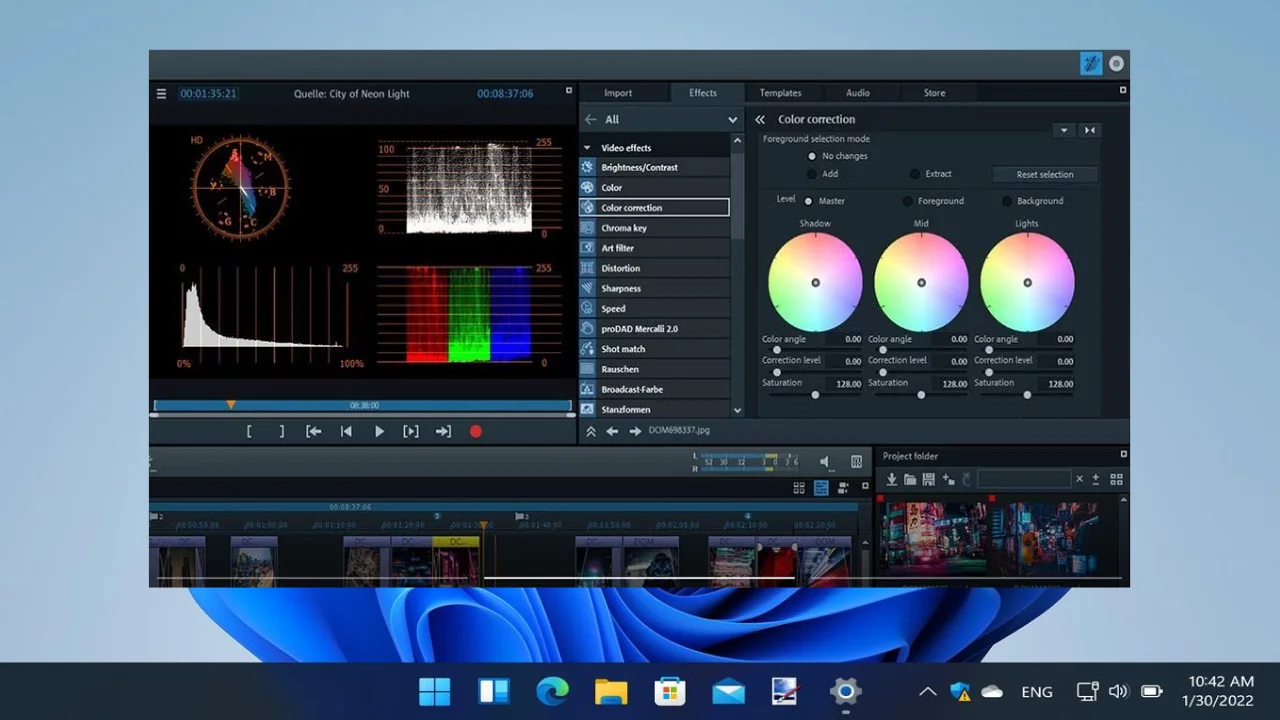Screen dimensions: 1280x720
Task: Switch to the Effects tab
Action: pyautogui.click(x=703, y=93)
